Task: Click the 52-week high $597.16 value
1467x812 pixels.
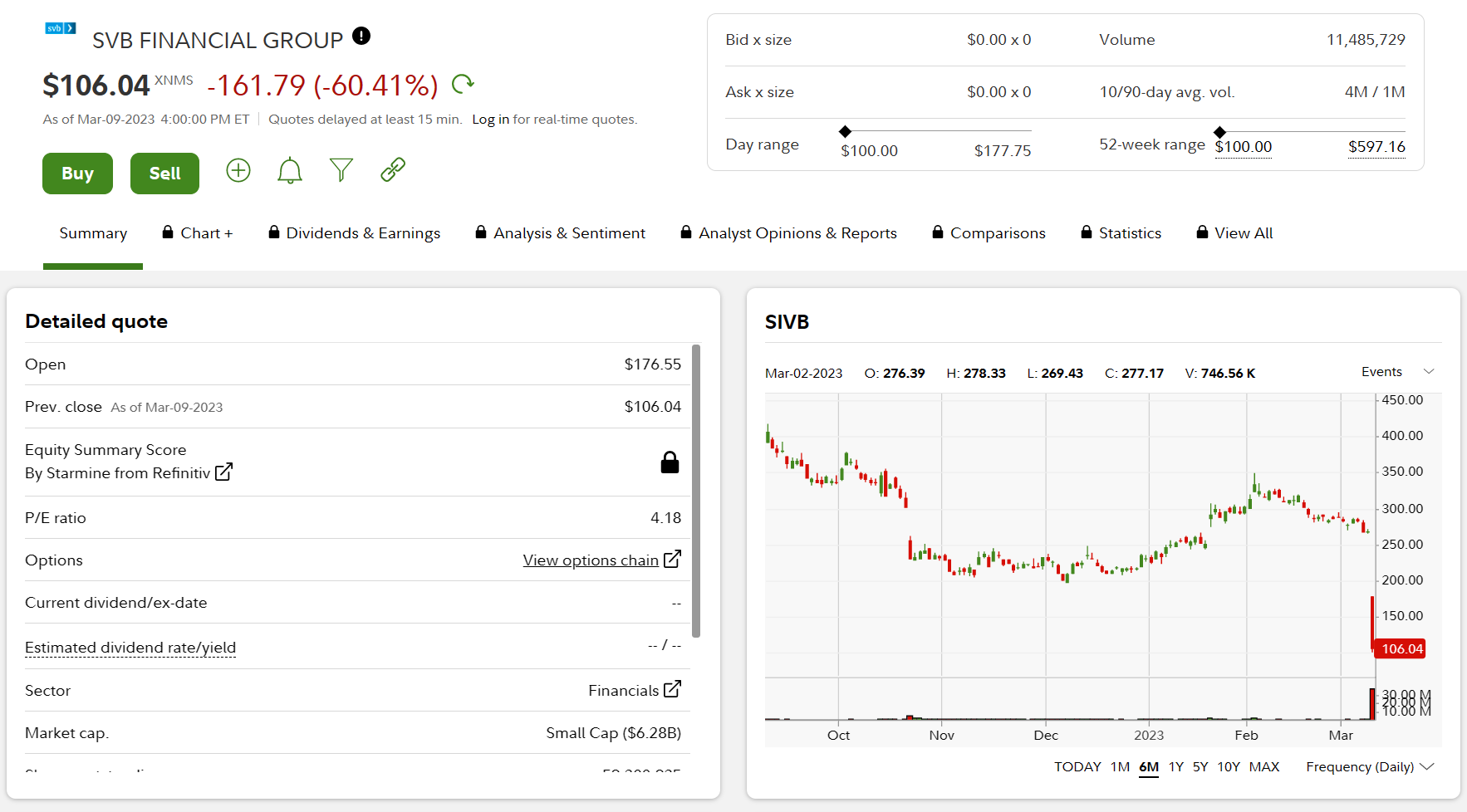Action: (x=1376, y=147)
